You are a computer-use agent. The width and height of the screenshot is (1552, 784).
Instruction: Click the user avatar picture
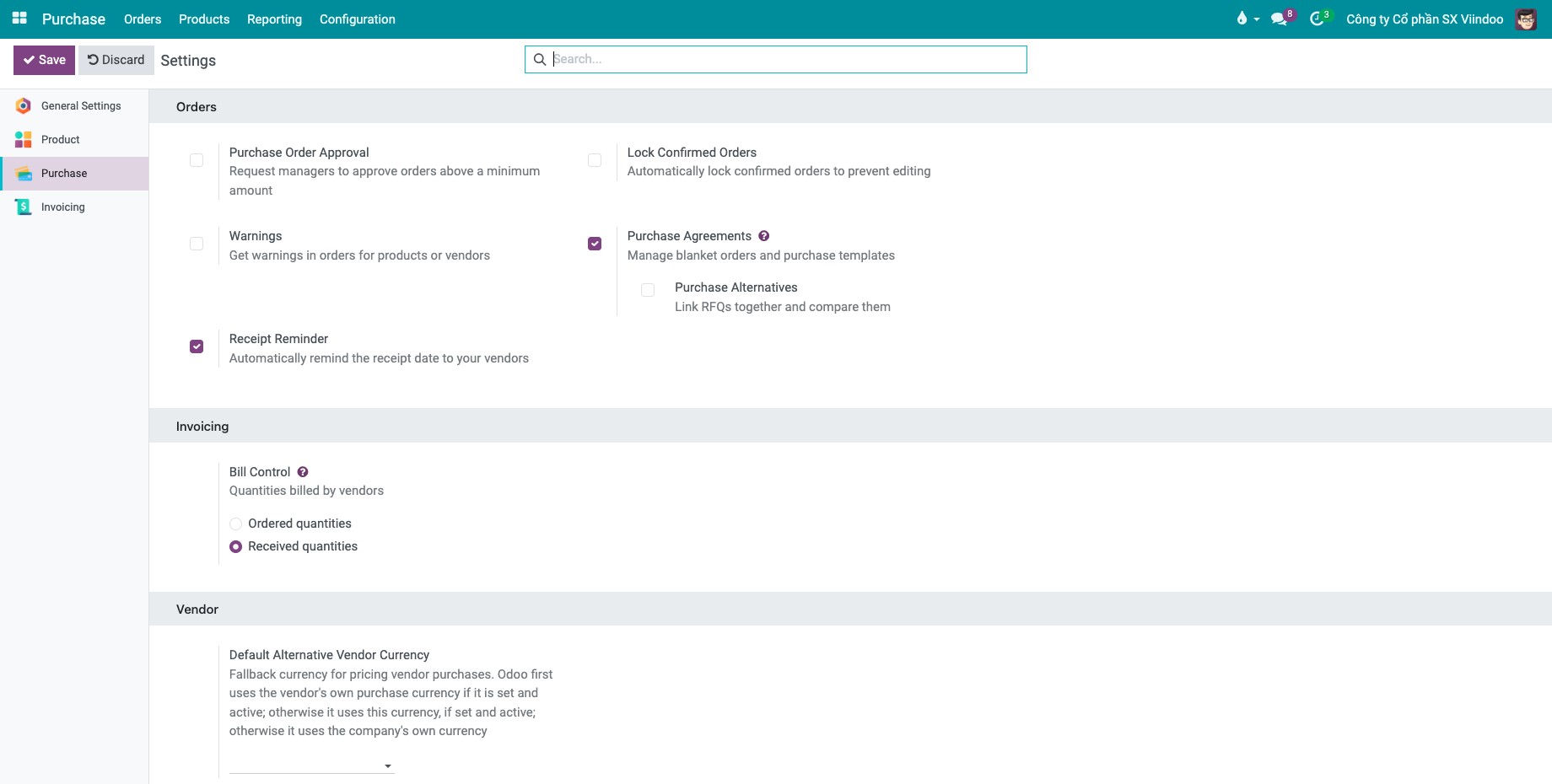[x=1526, y=19]
